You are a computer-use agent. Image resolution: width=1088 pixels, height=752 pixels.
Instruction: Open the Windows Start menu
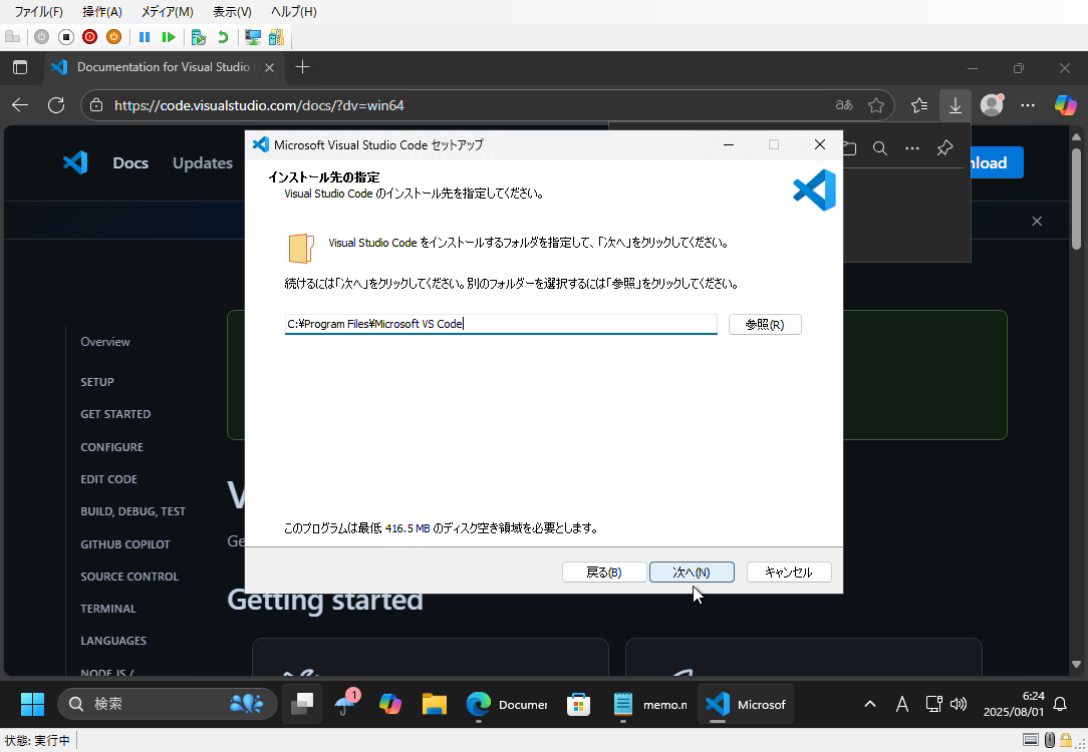pyautogui.click(x=32, y=704)
